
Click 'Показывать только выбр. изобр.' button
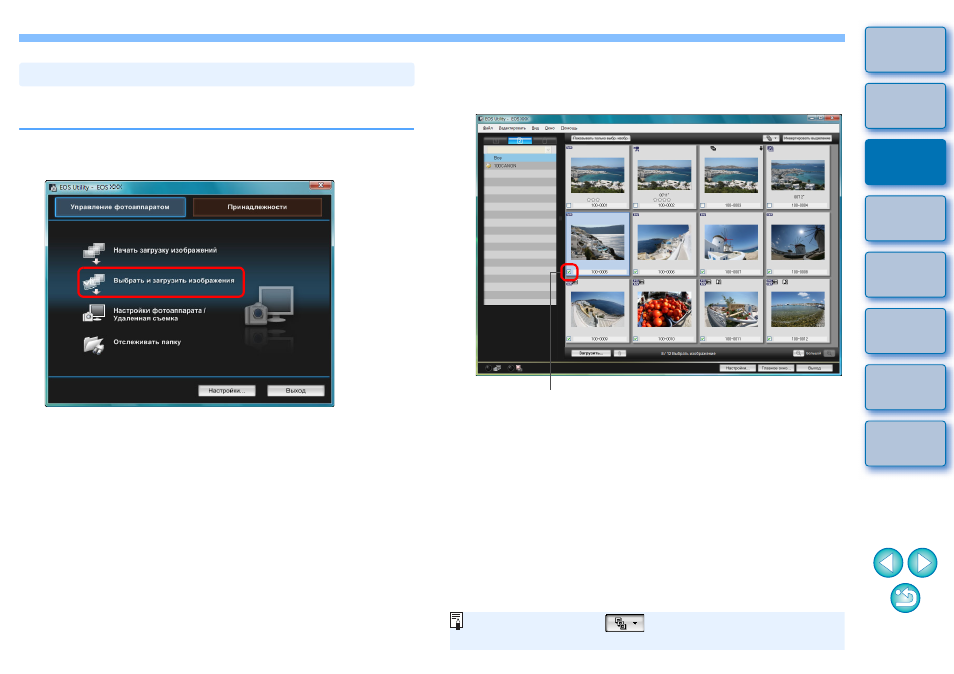tap(601, 139)
